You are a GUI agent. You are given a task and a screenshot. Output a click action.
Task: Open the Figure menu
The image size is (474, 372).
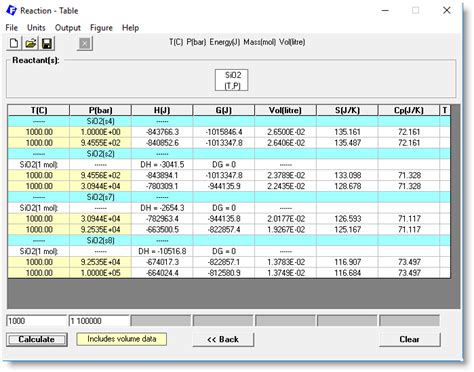pos(101,28)
